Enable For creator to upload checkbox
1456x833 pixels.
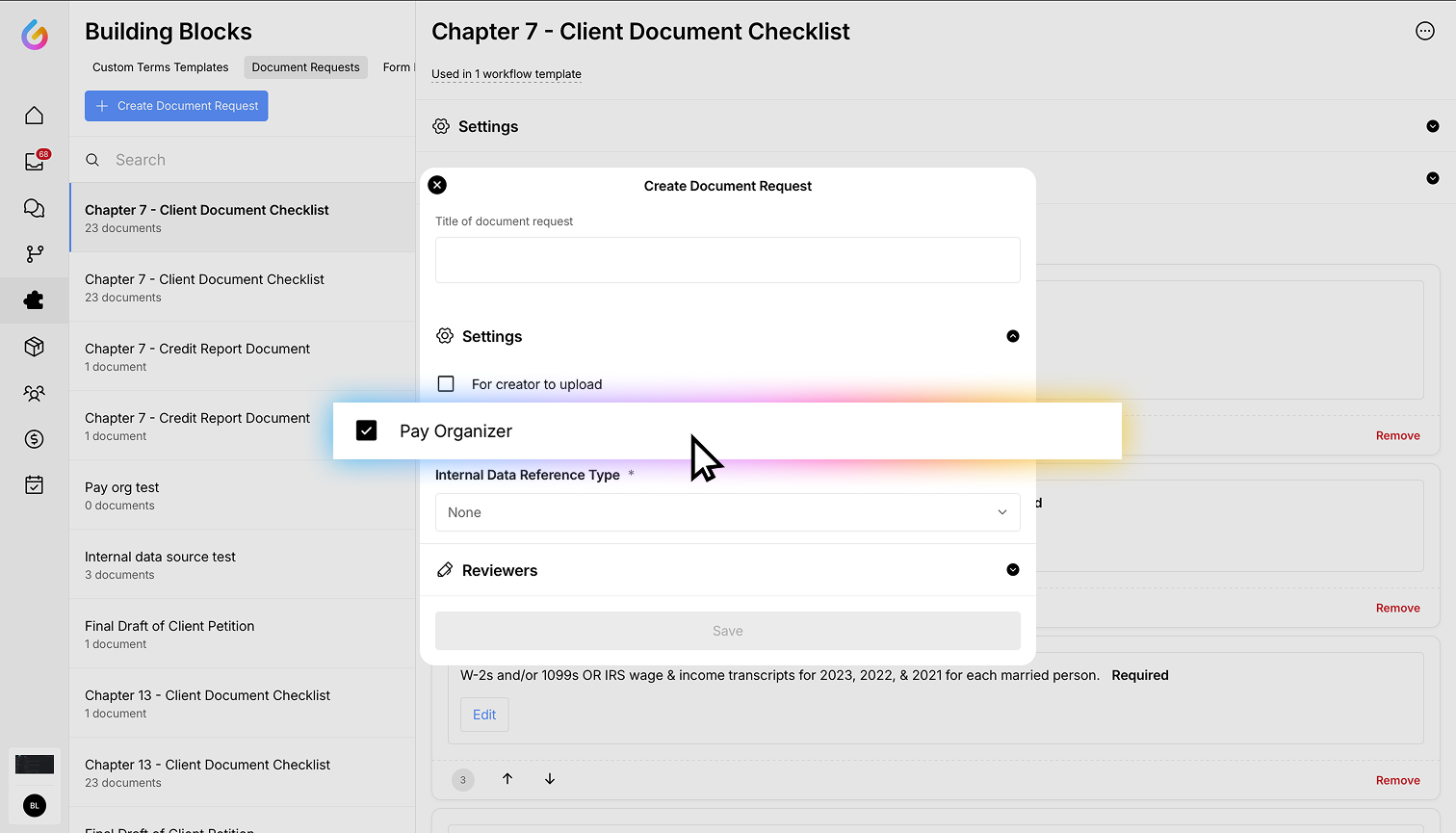(x=446, y=384)
